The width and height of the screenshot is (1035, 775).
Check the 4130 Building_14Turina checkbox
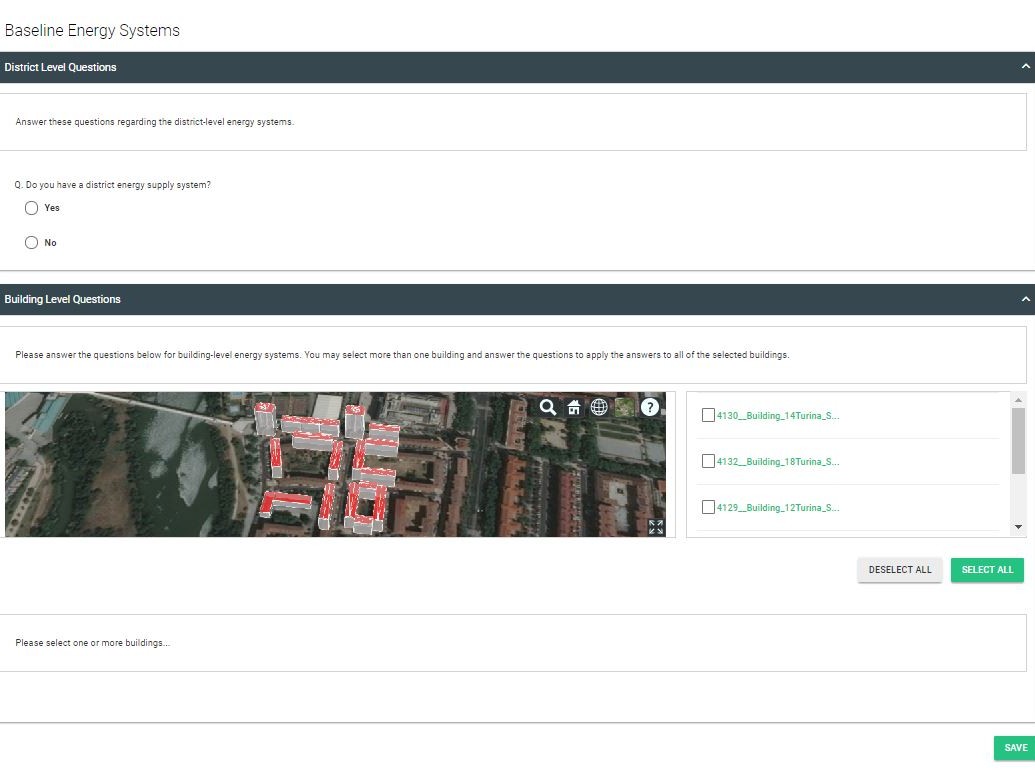tap(708, 416)
